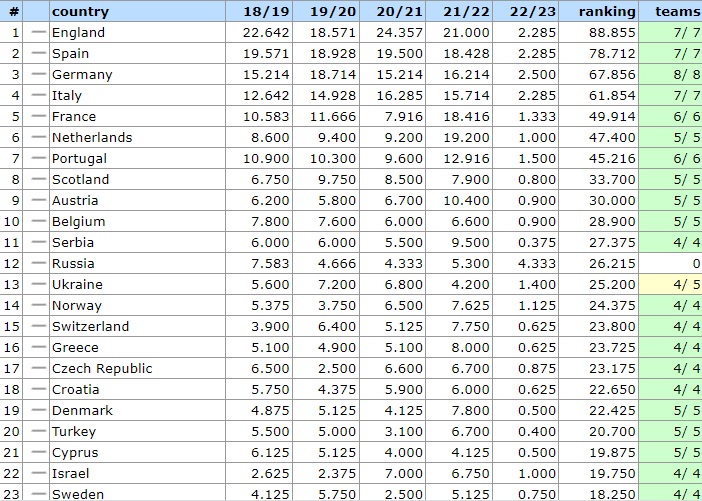Click the dash icon in Russia's row
The width and height of the screenshot is (702, 501).
point(39,264)
